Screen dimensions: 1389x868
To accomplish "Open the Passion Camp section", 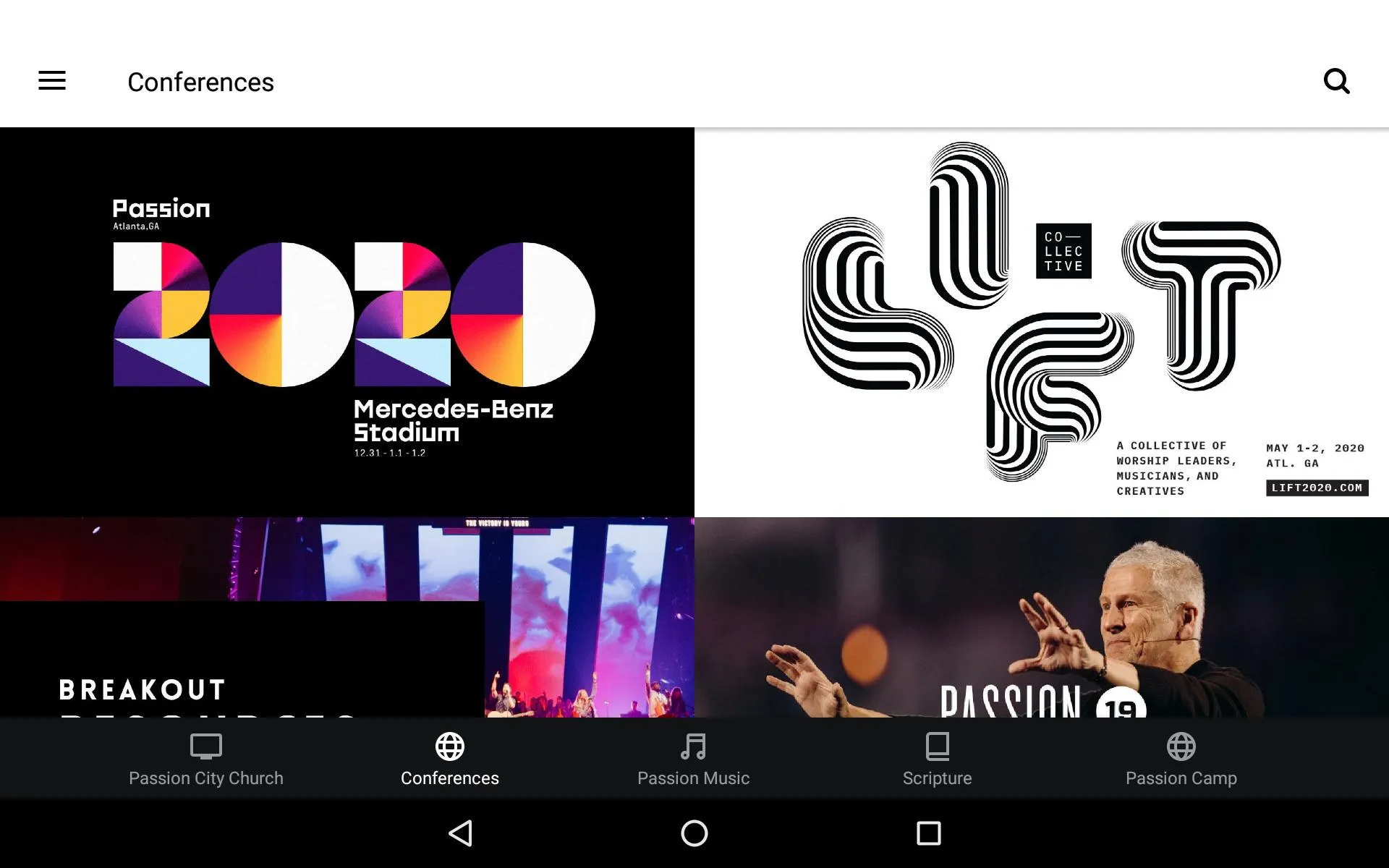I will (x=1181, y=758).
